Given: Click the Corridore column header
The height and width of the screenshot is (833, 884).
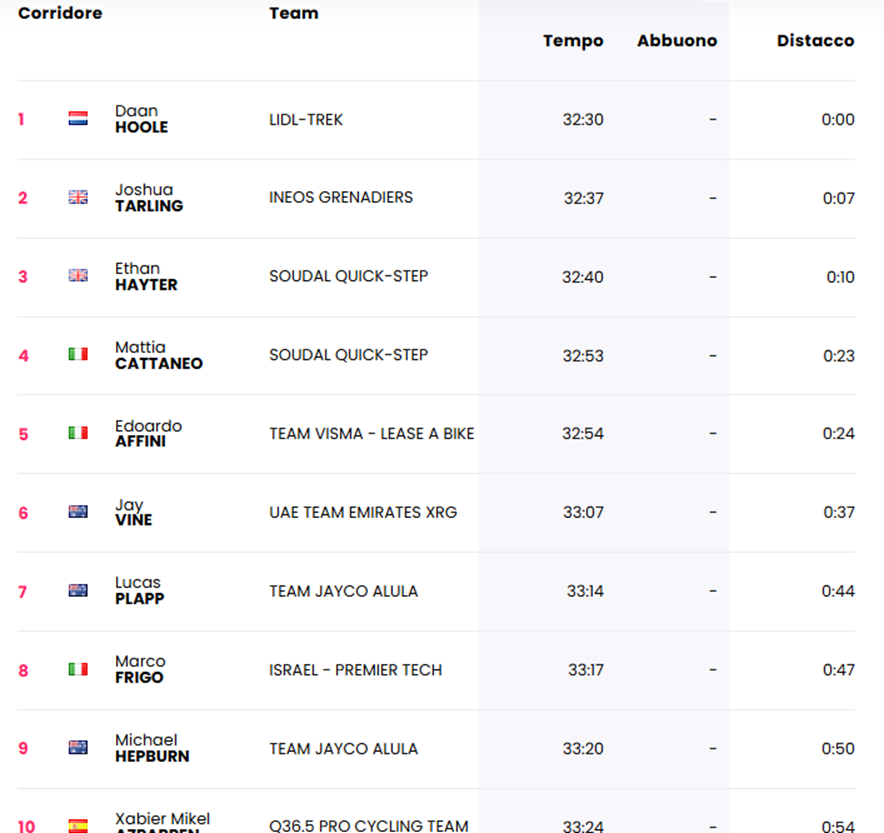Looking at the screenshot, I should [x=60, y=13].
